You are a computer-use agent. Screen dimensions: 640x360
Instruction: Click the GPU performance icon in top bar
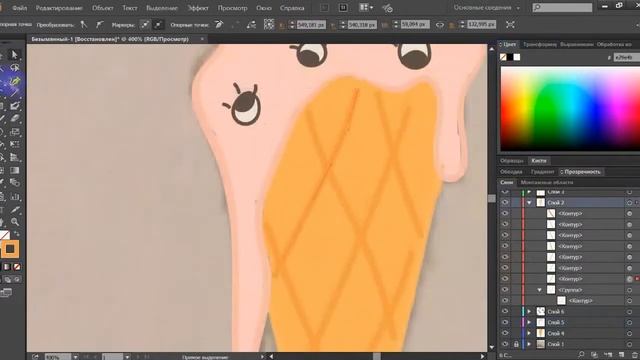tap(387, 8)
